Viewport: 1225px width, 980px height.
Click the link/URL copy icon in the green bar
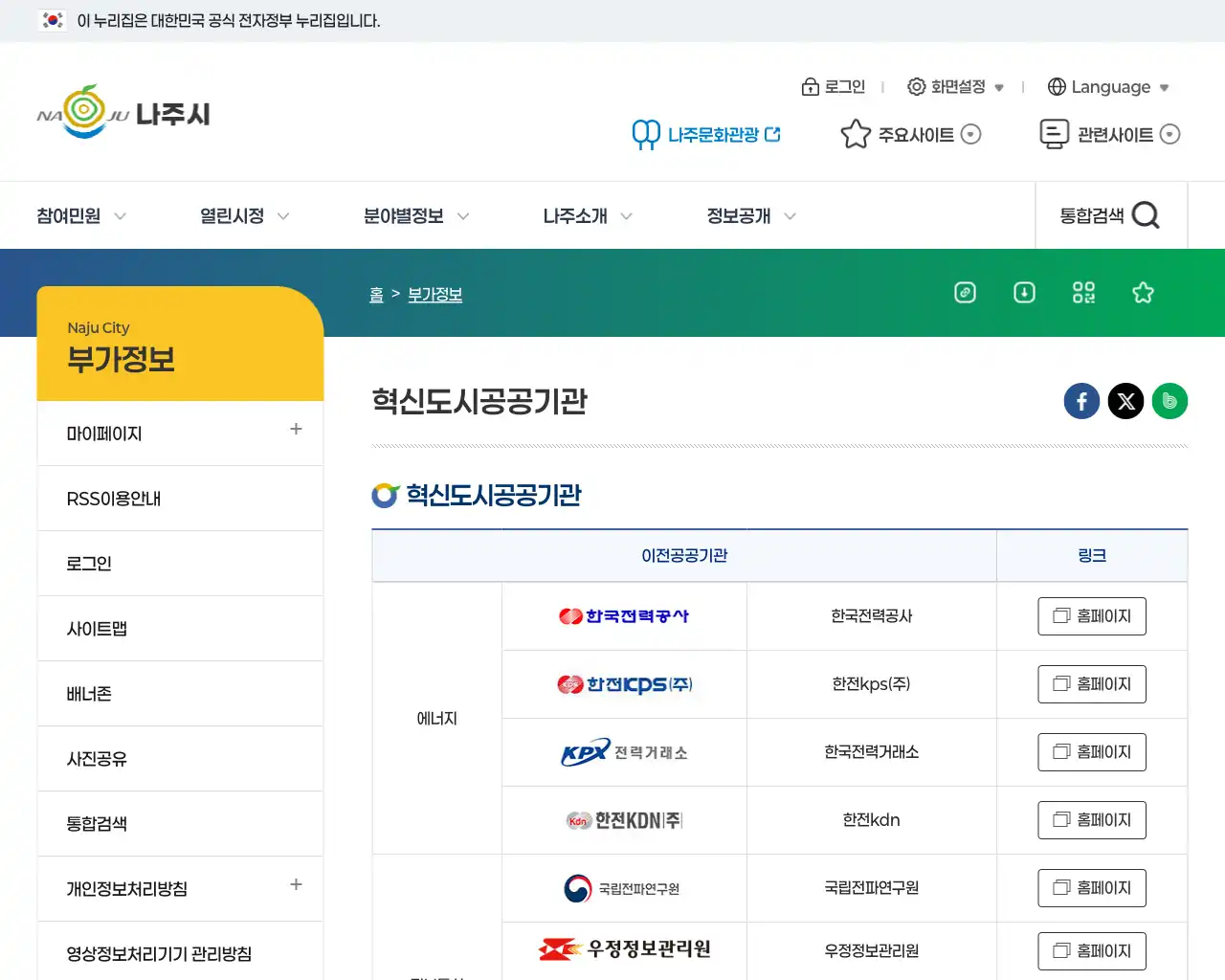(x=965, y=293)
